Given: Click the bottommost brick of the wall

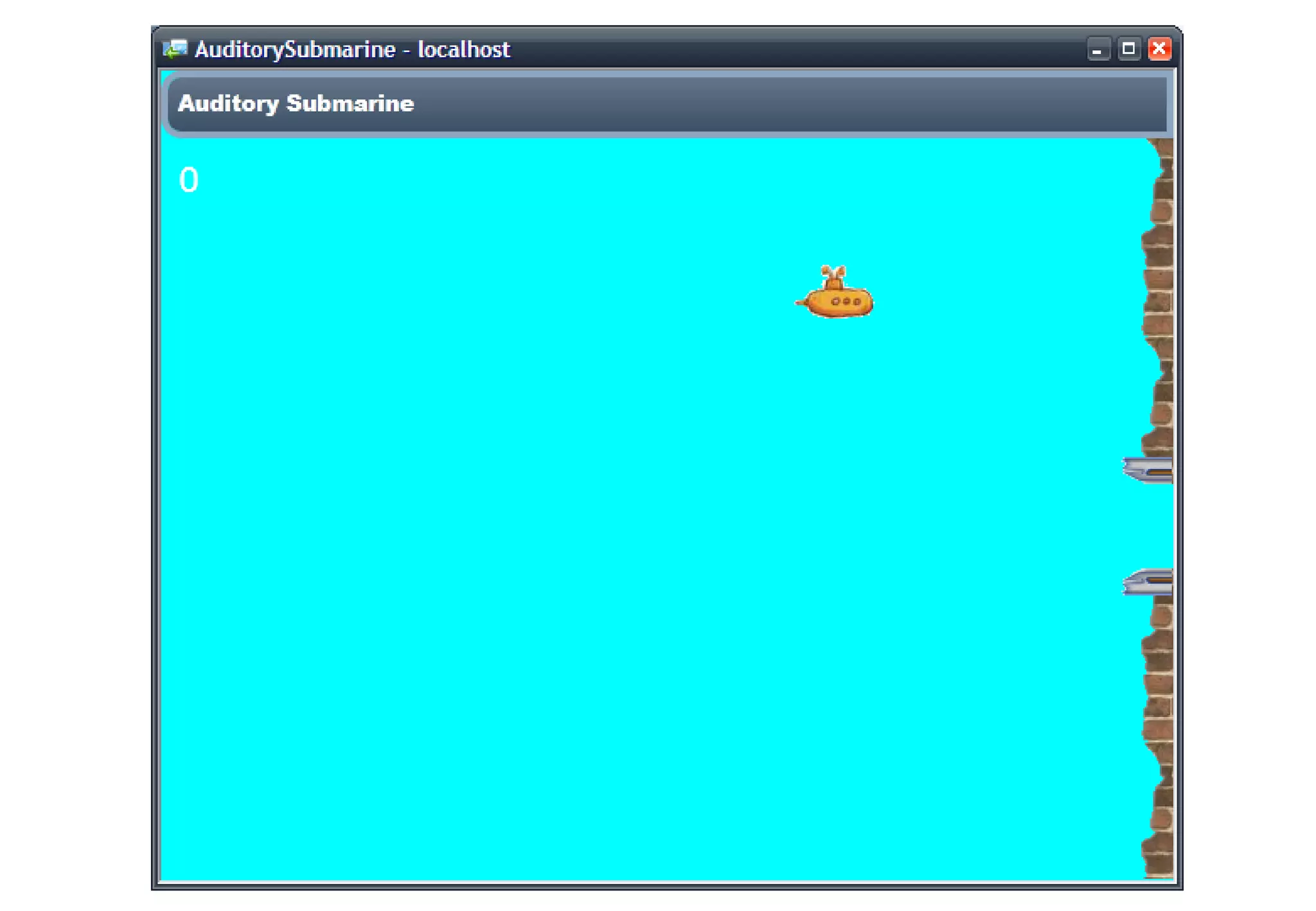Looking at the screenshot, I should 1159,866.
